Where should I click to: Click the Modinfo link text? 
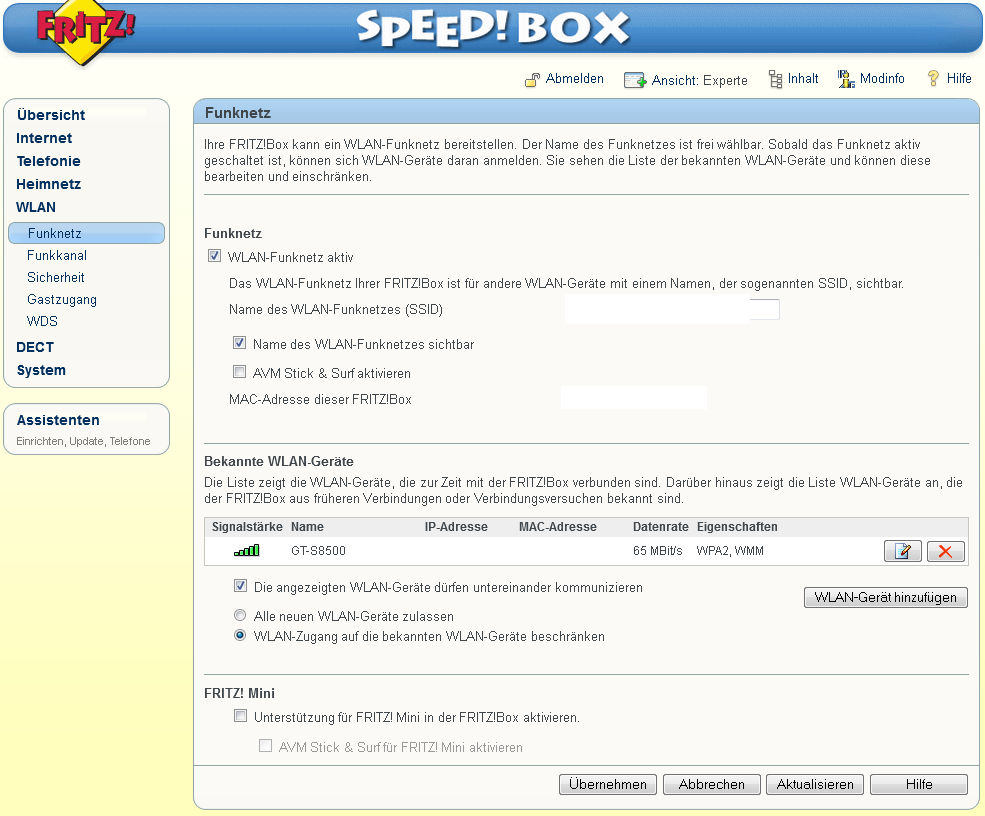point(882,79)
